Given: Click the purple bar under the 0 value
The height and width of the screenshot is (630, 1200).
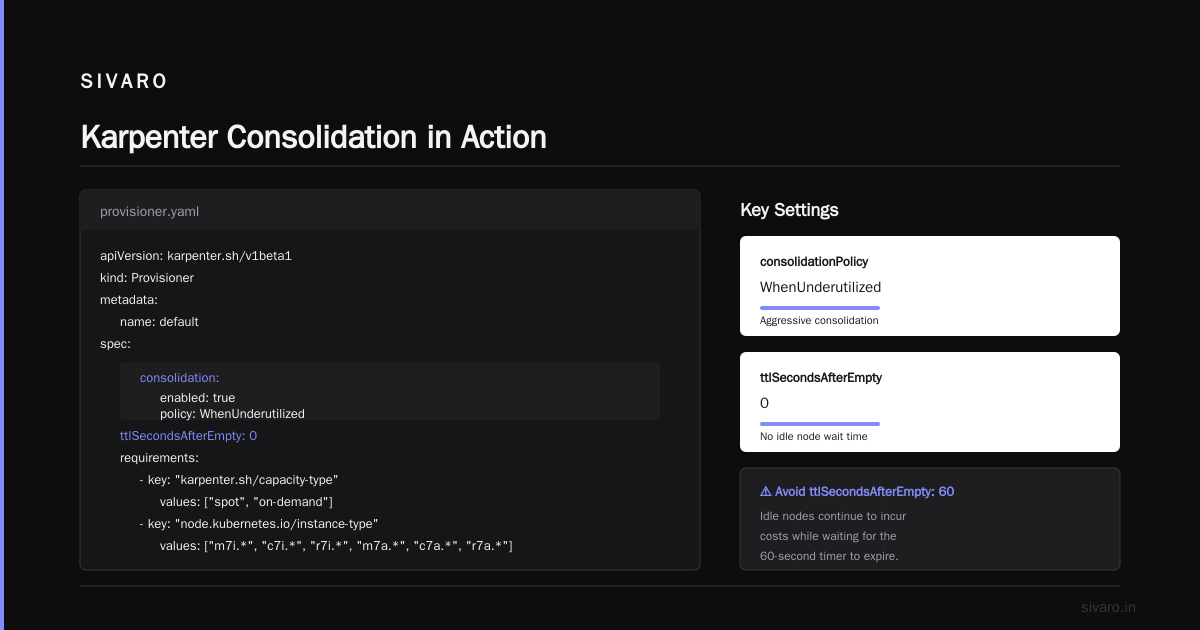Looking at the screenshot, I should (x=820, y=424).
